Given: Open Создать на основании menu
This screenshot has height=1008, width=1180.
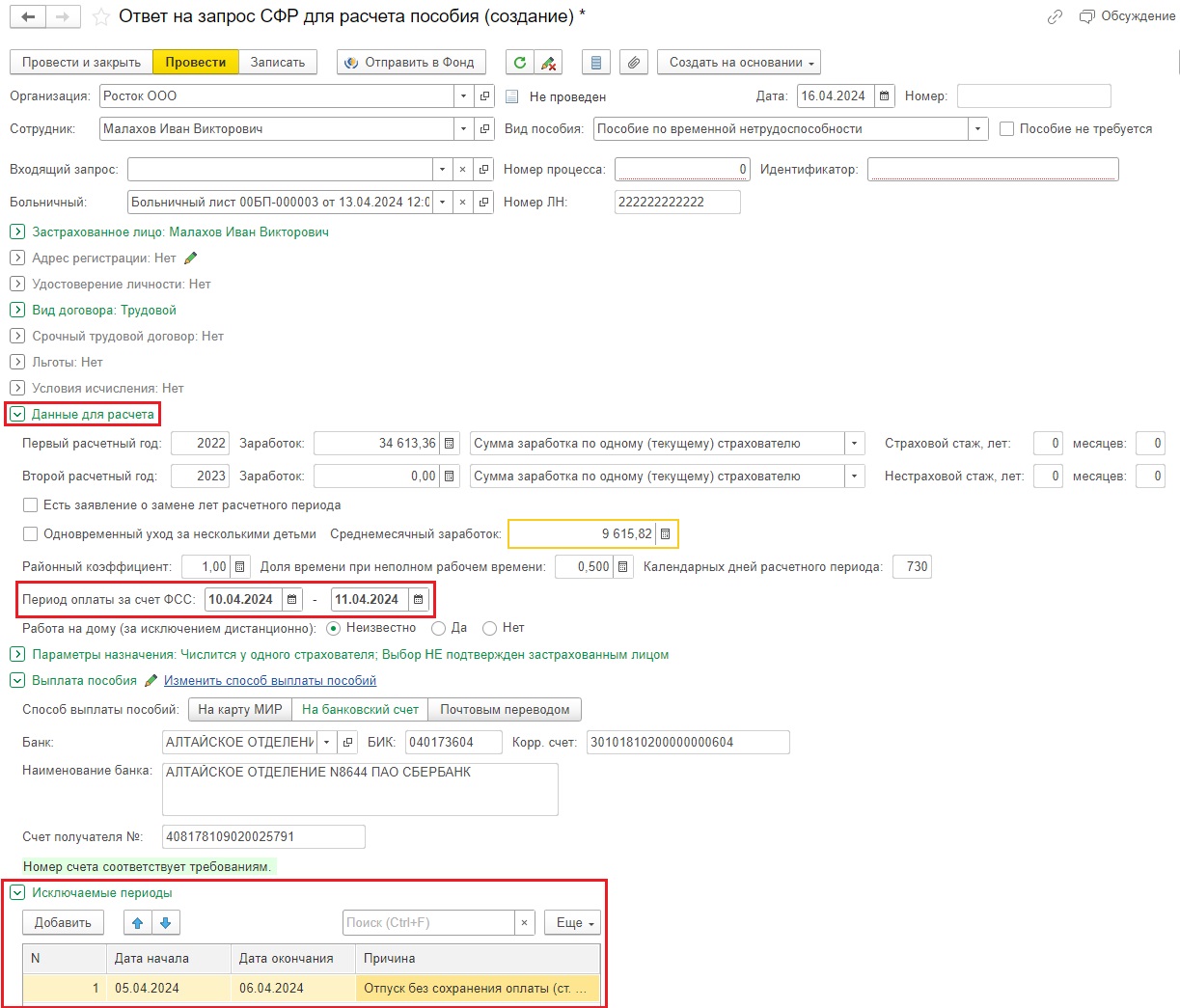Looking at the screenshot, I should click(739, 63).
